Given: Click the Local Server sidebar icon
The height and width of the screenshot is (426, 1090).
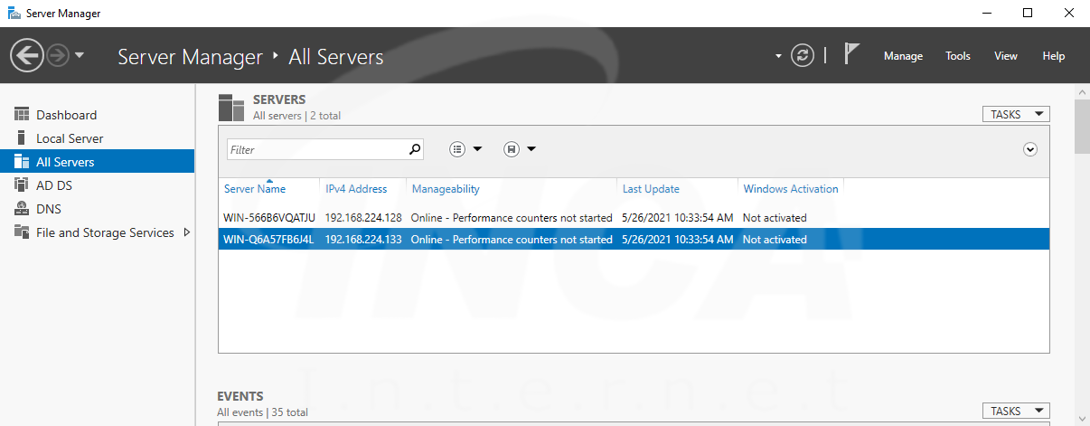Looking at the screenshot, I should [22, 138].
